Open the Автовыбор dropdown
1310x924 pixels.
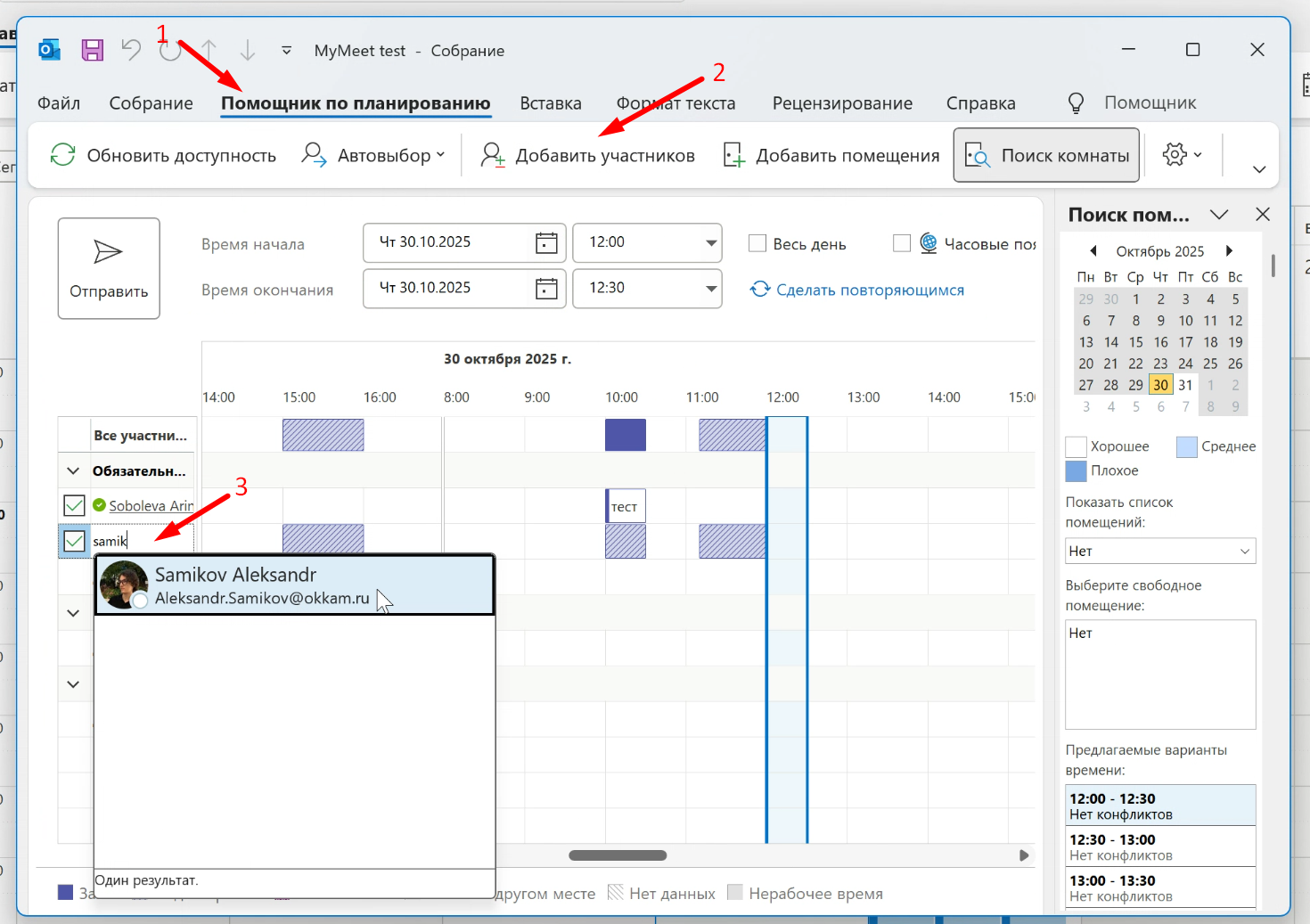point(373,155)
